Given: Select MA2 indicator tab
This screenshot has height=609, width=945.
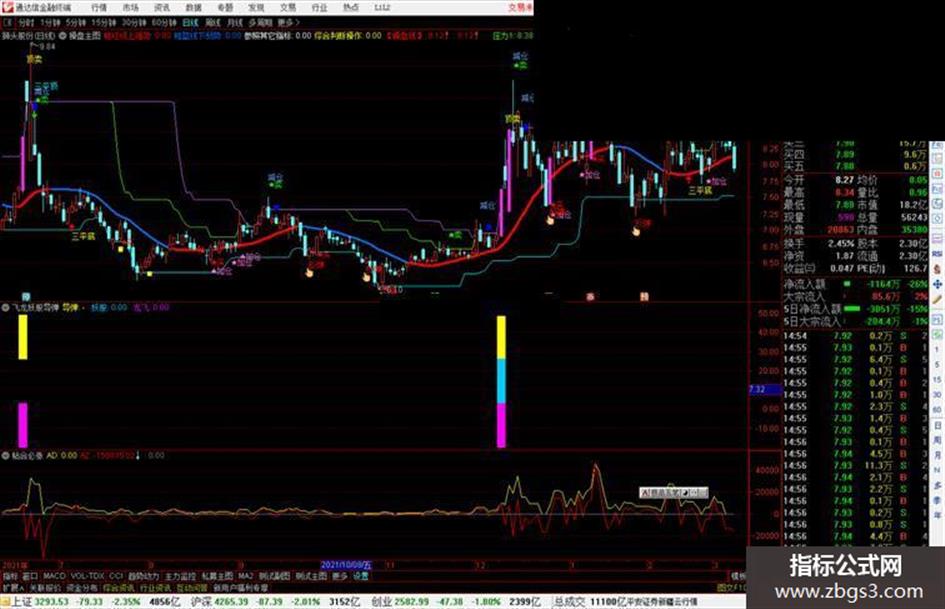Looking at the screenshot, I should point(245,576).
